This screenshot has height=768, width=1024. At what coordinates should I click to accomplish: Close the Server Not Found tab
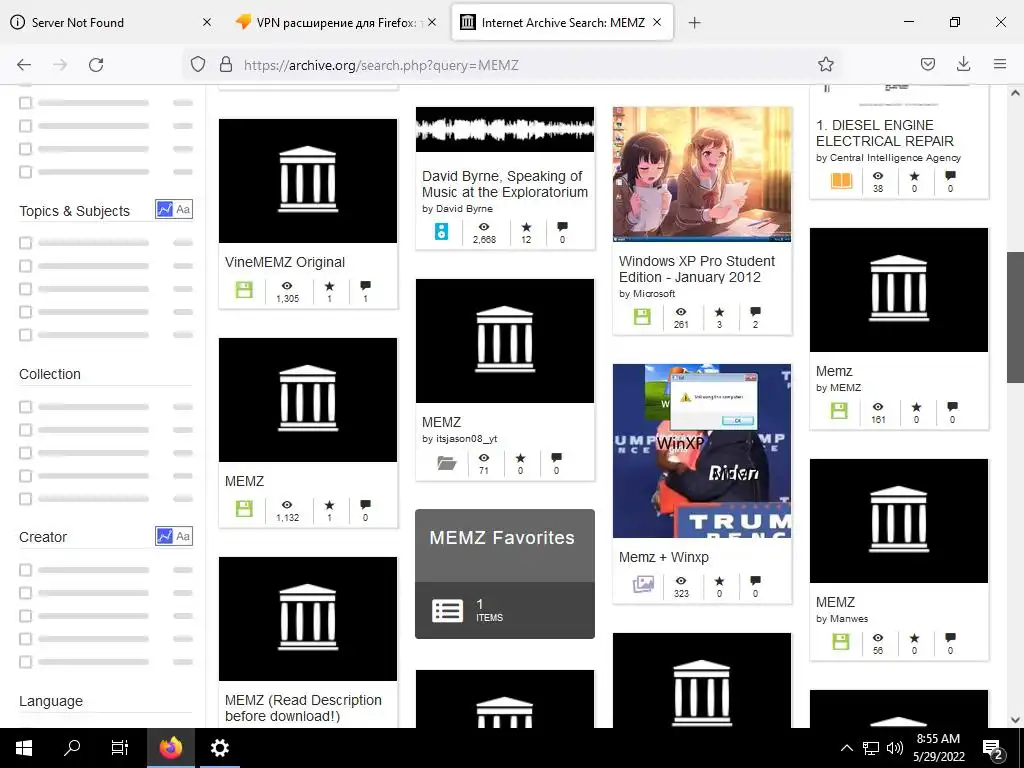point(206,22)
